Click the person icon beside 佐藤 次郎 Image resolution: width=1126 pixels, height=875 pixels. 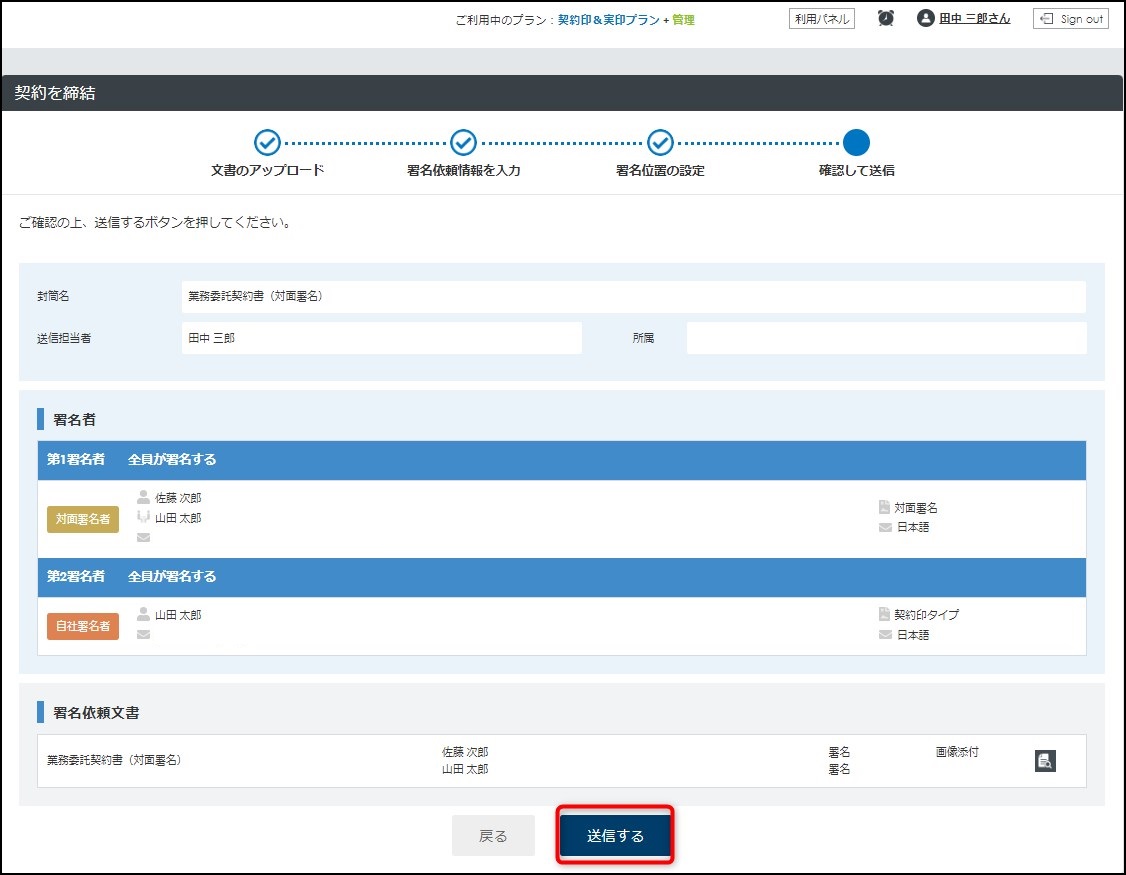(142, 497)
